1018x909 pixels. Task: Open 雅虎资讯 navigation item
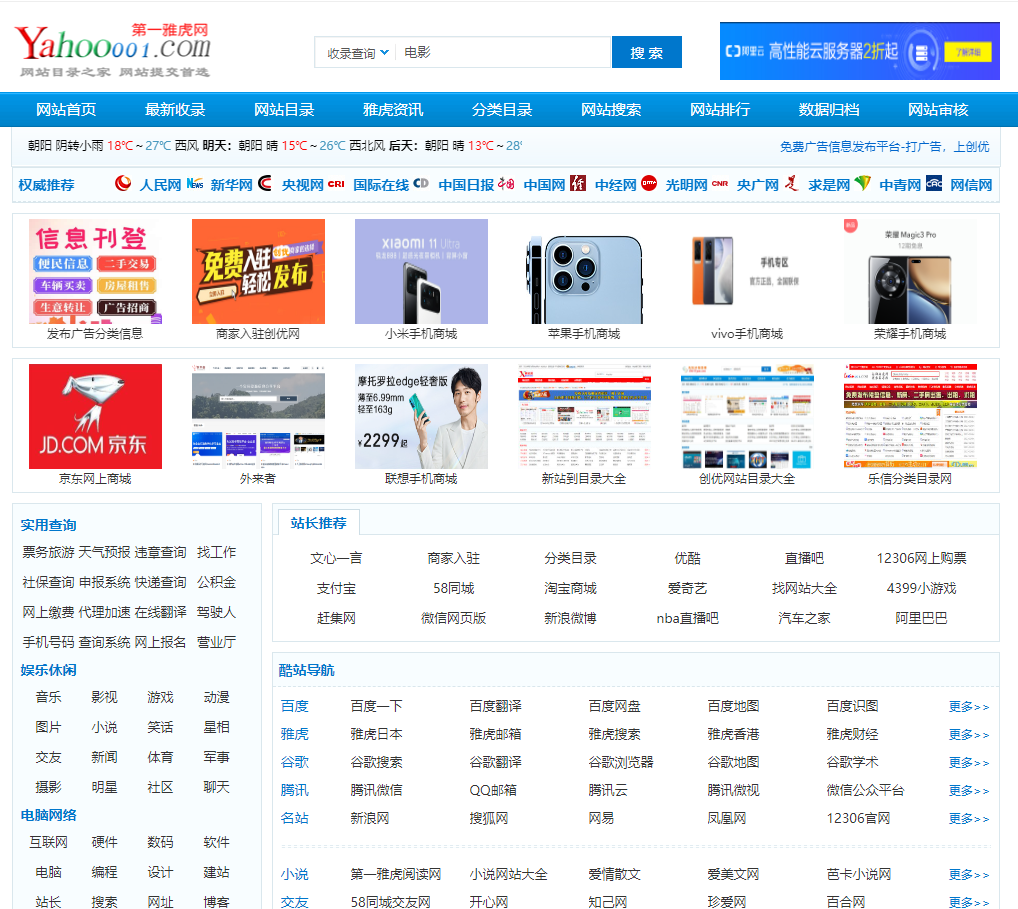pos(393,110)
